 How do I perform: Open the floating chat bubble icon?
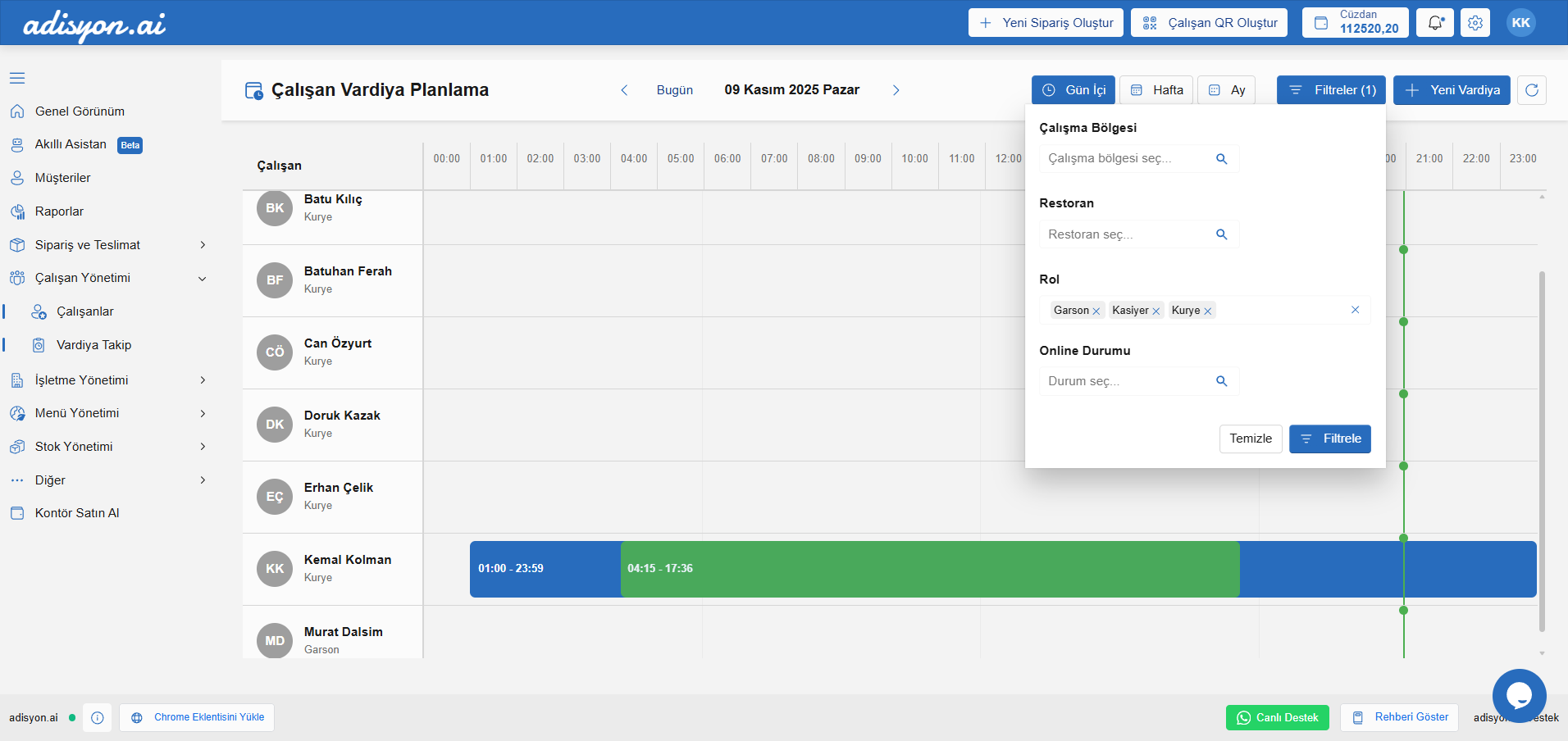1519,695
